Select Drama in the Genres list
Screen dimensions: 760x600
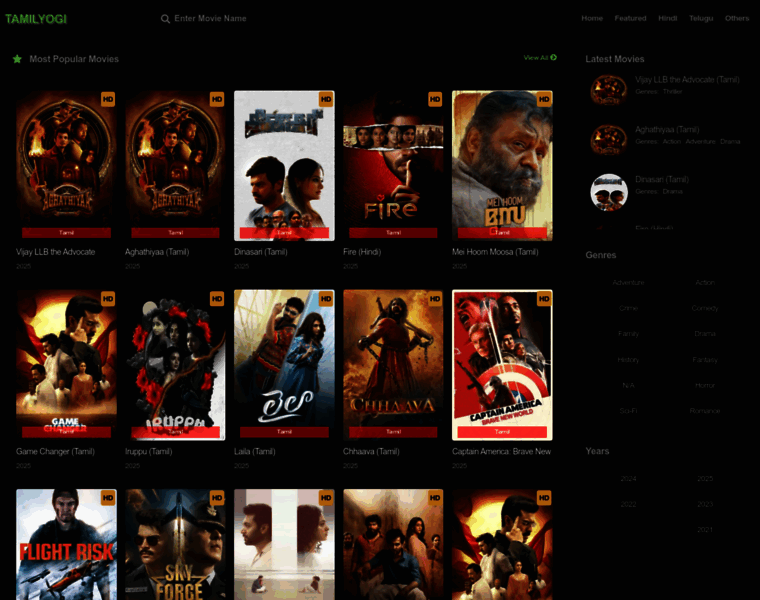click(705, 334)
